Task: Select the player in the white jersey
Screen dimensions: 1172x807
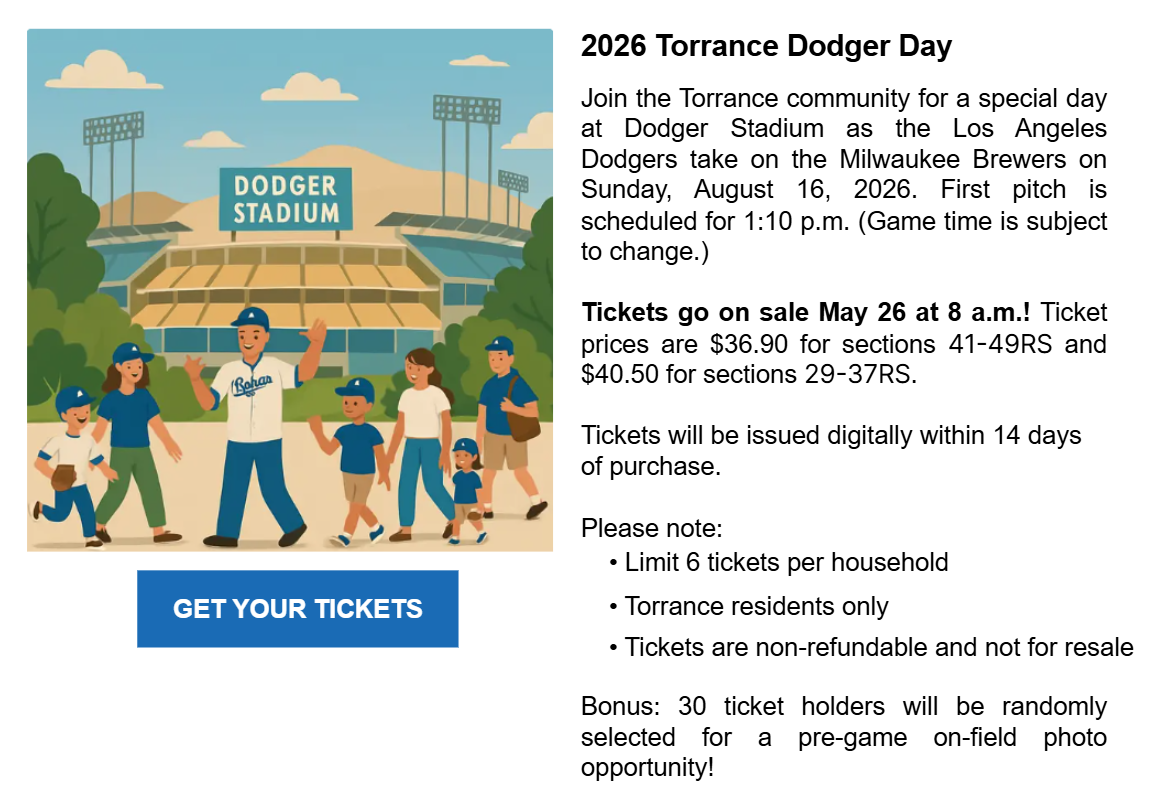Action: tap(254, 426)
